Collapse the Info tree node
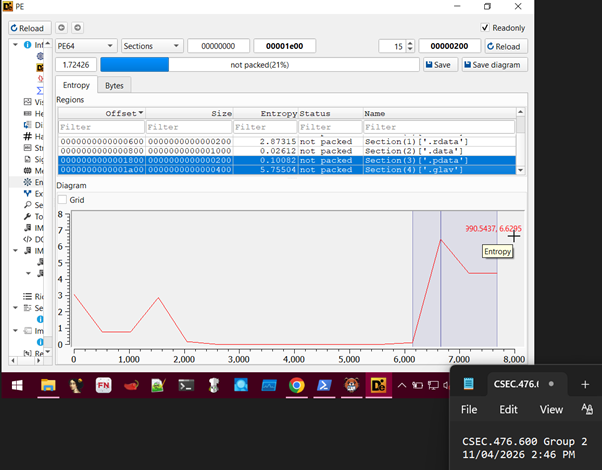The width and height of the screenshot is (602, 470). 15,45
